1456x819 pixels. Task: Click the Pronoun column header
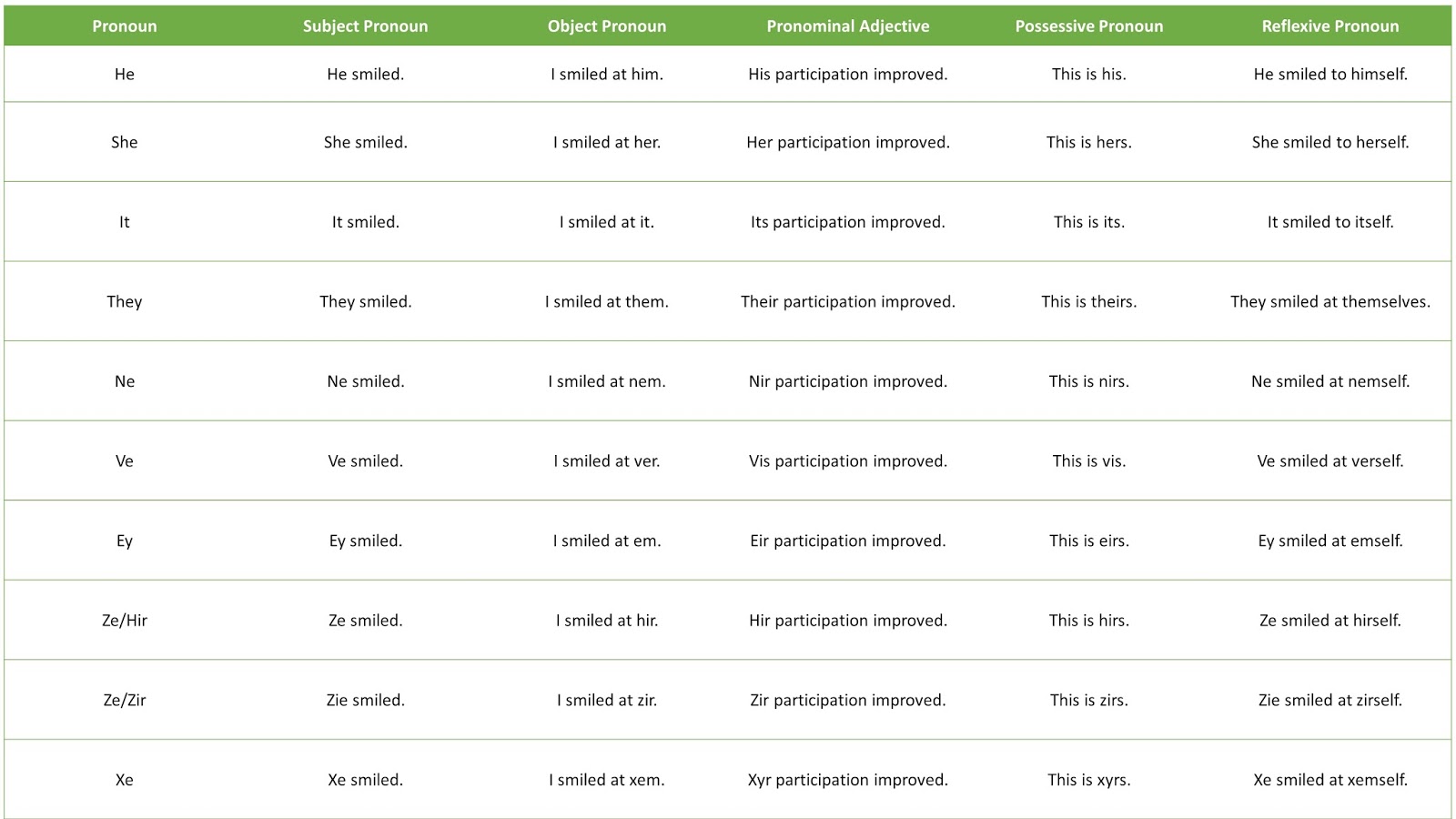(x=125, y=26)
